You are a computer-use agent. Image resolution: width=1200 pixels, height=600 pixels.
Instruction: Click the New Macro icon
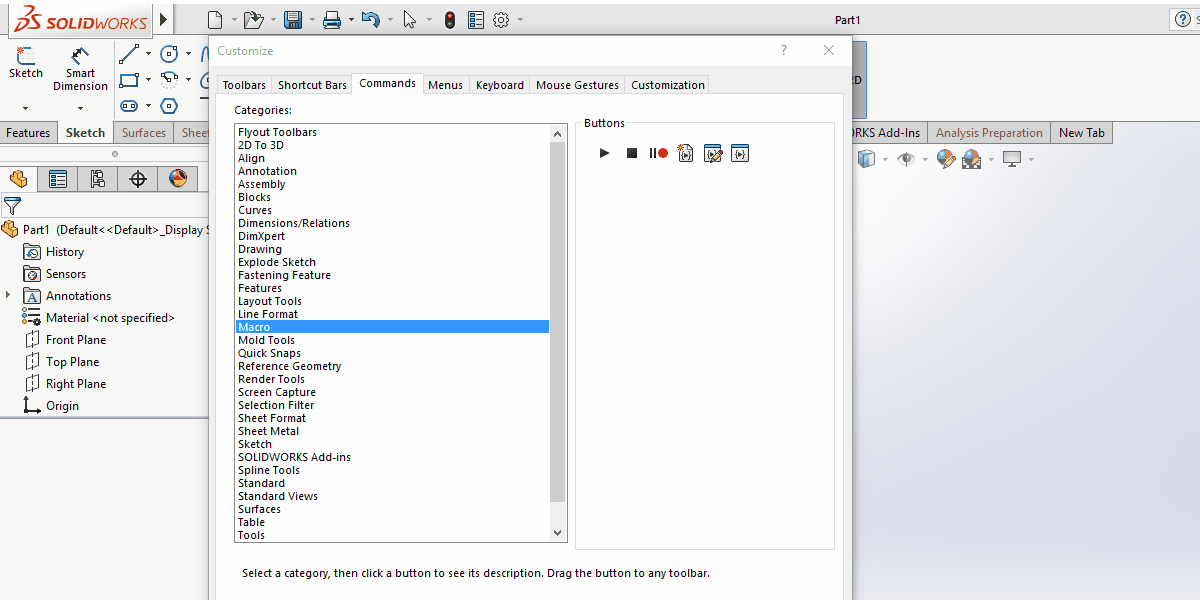(686, 153)
